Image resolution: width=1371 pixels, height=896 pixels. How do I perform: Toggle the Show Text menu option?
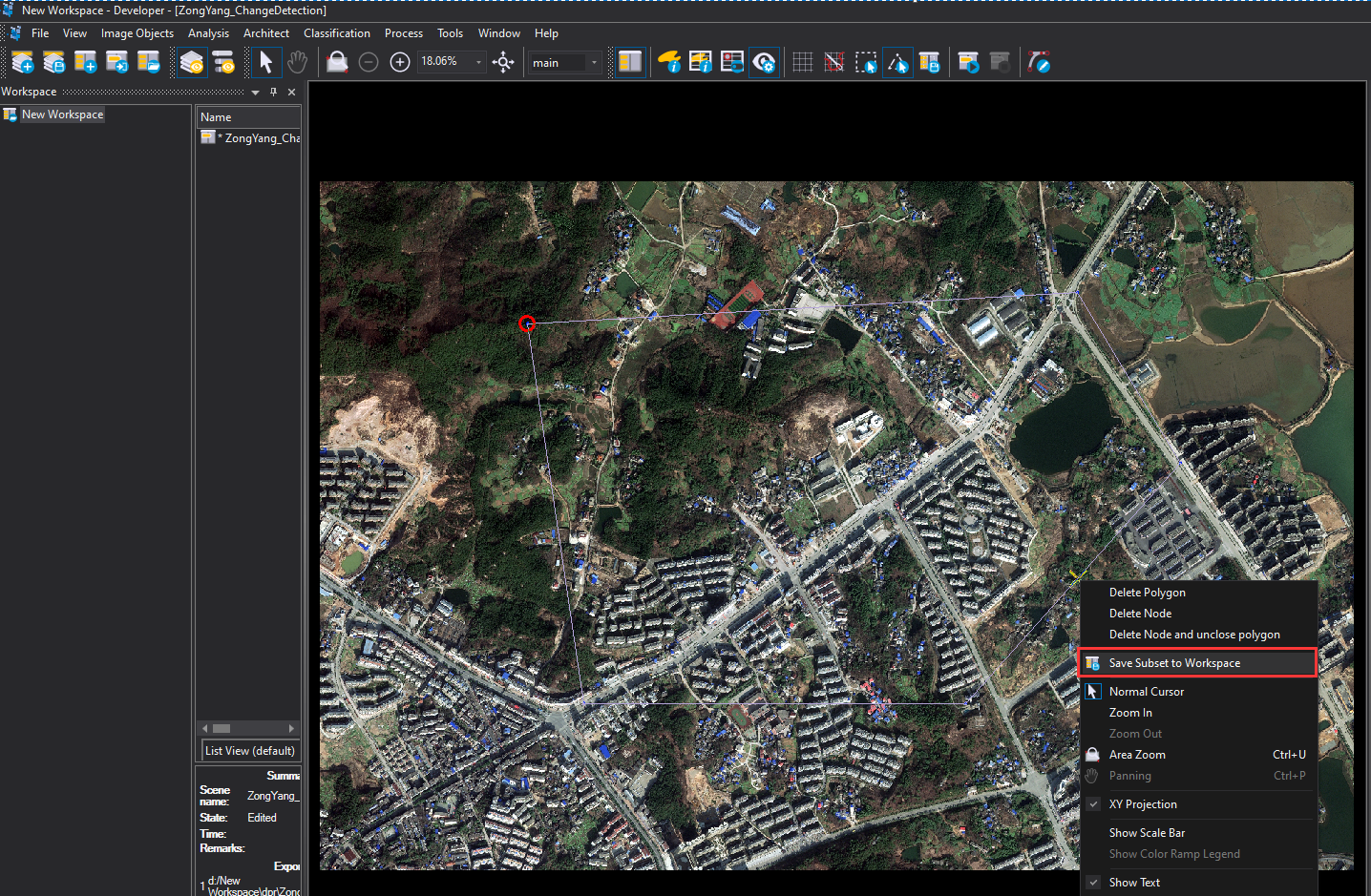click(1134, 883)
